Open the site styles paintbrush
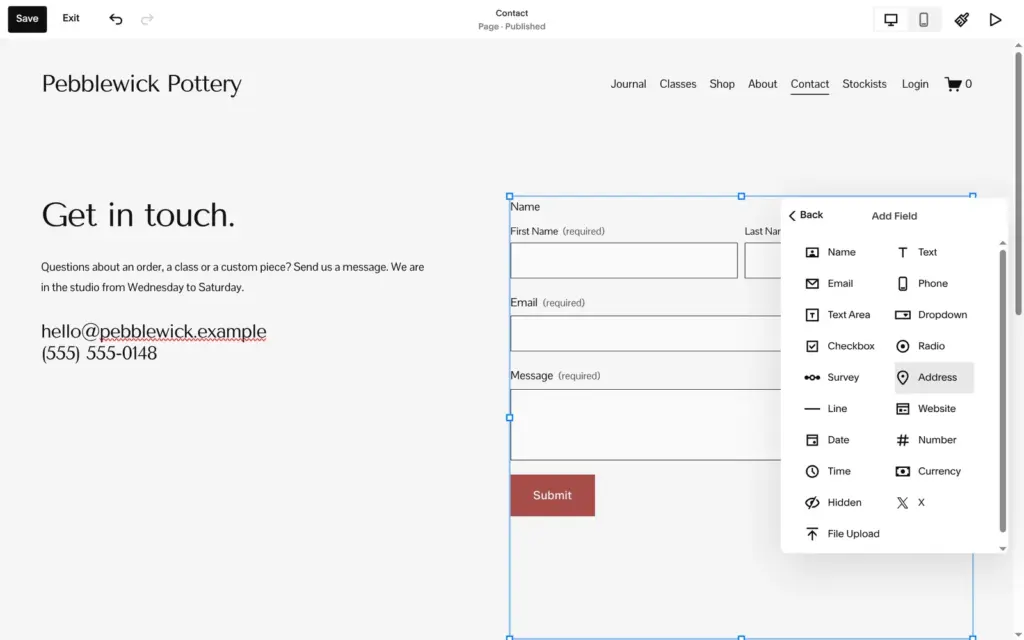Screen dimensions: 1024x640 point(962,20)
